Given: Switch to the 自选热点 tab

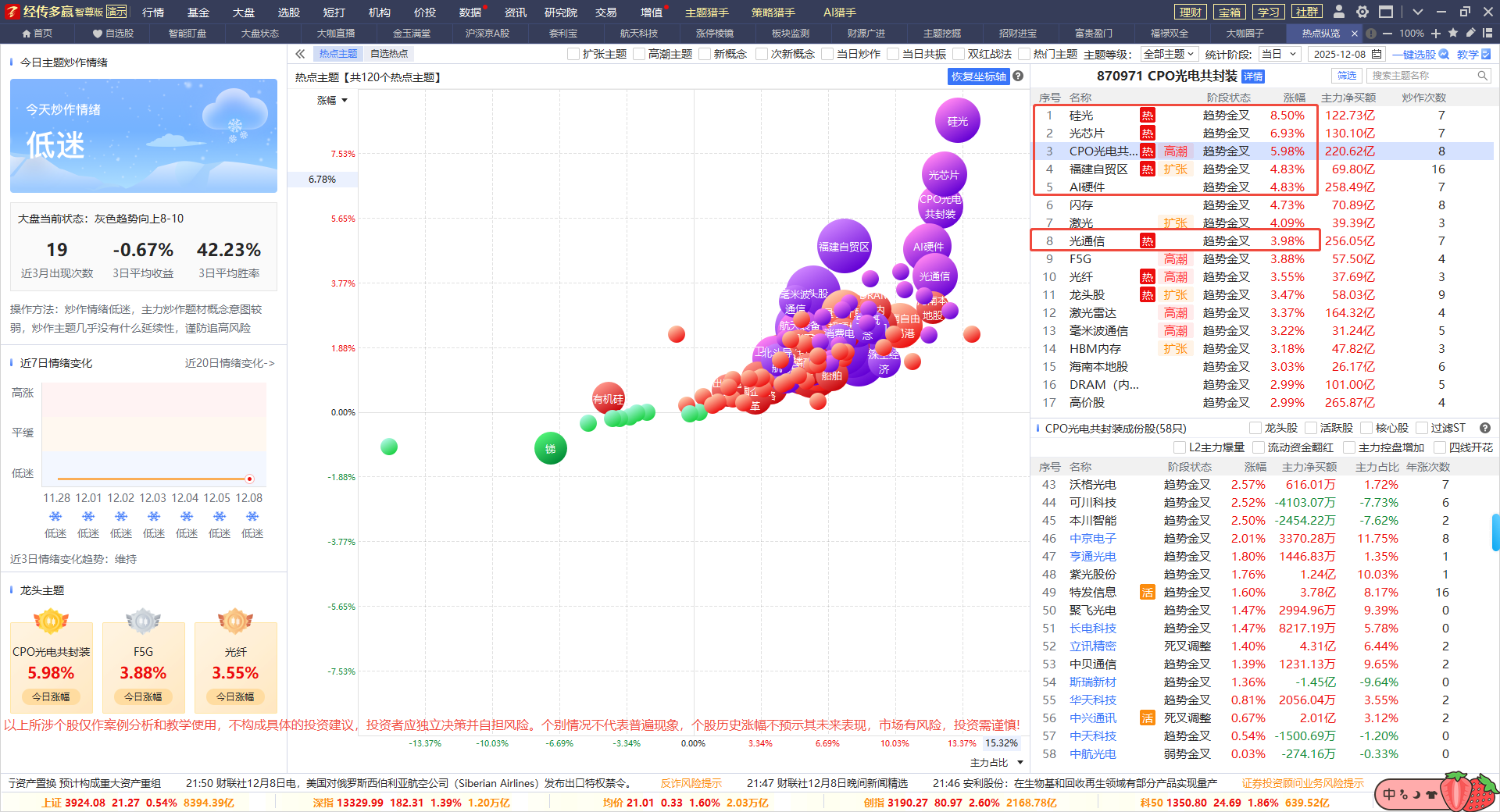Looking at the screenshot, I should point(389,54).
